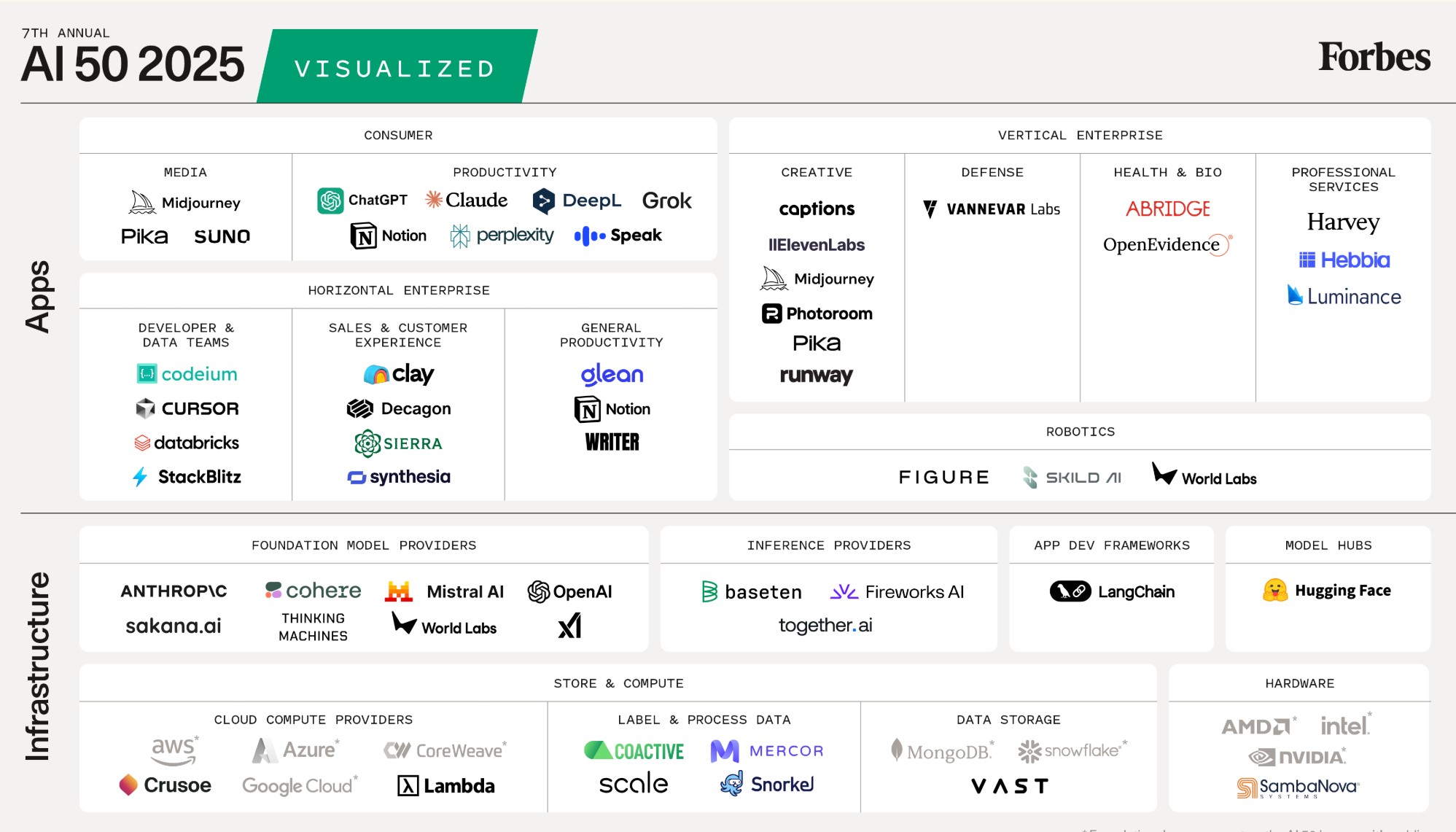This screenshot has width=1456, height=832.
Task: Click the Photoroom logo icon
Action: (771, 314)
